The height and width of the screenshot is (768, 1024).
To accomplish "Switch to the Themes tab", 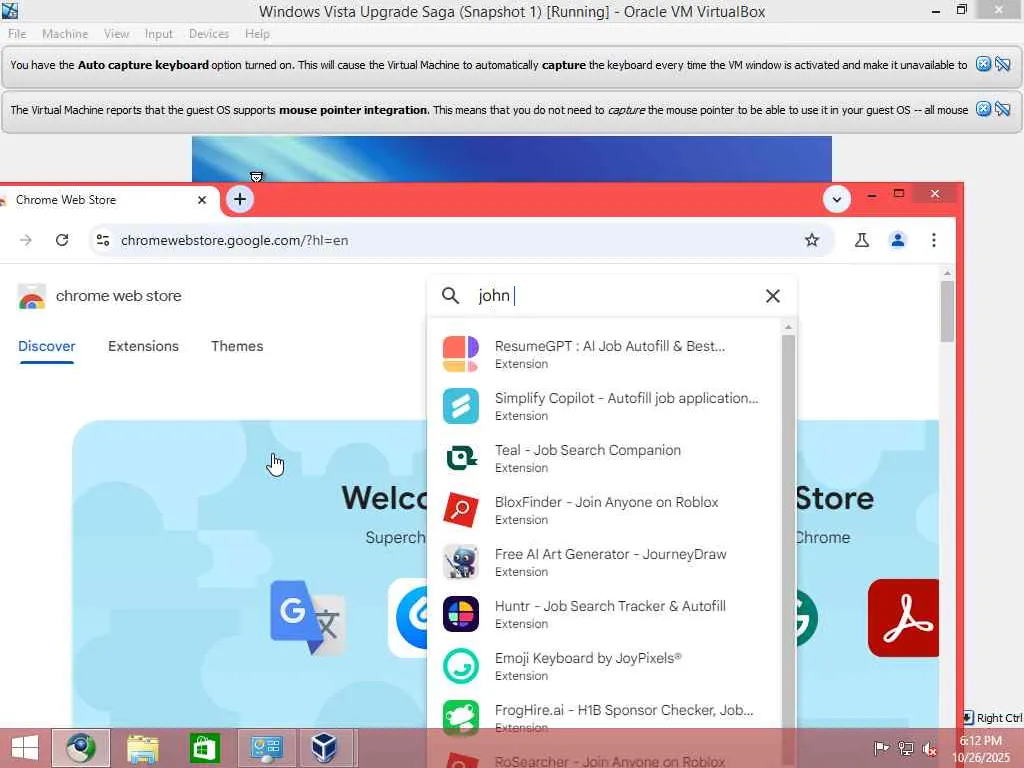I will [237, 346].
